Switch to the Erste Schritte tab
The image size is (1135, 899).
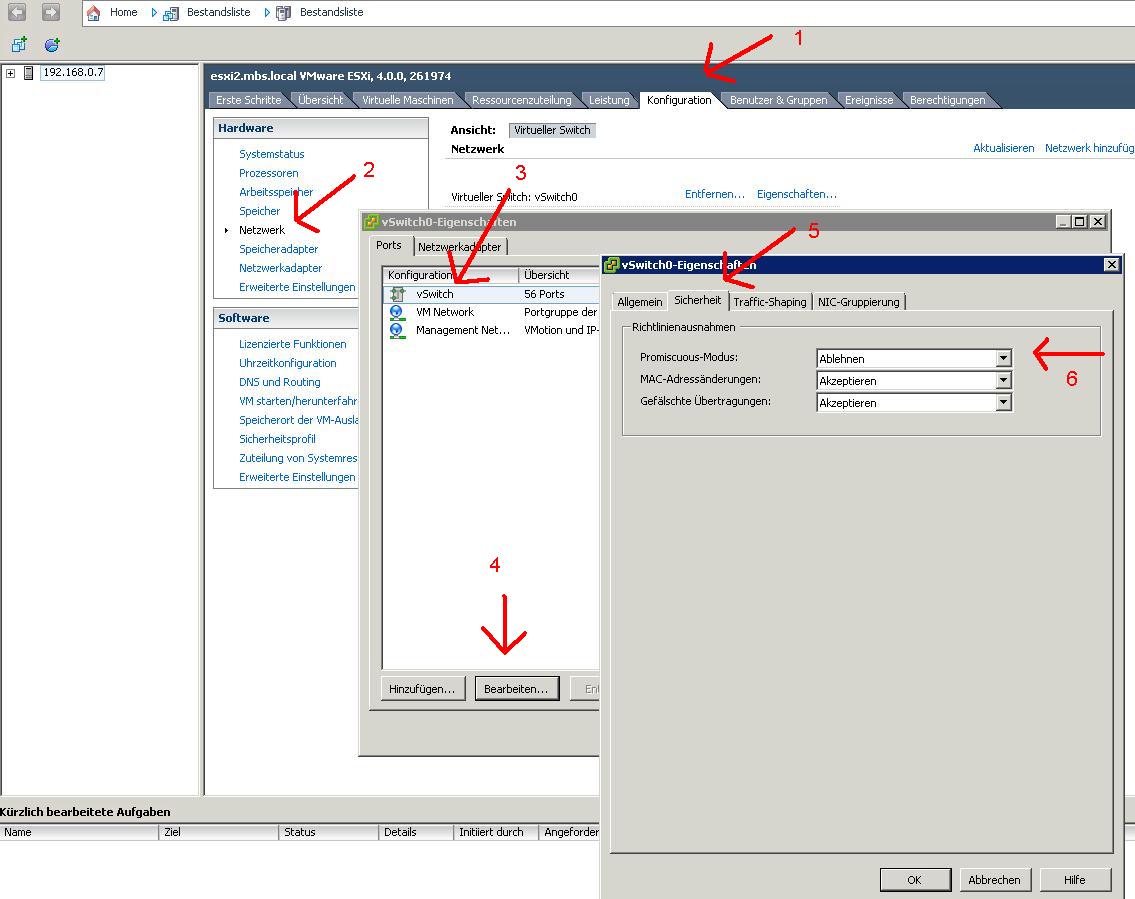pos(248,100)
